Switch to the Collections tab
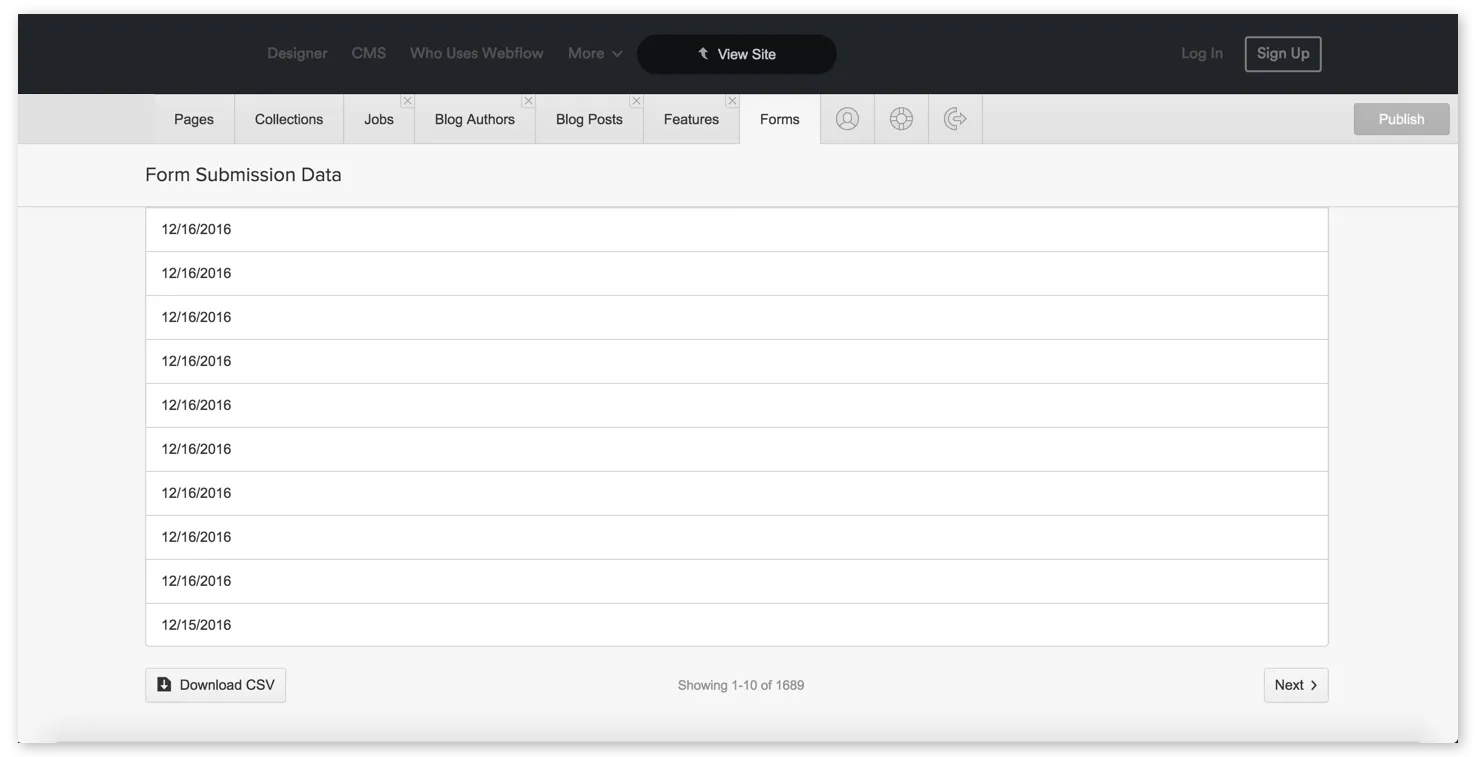The width and height of the screenshot is (1475, 757). pos(288,119)
